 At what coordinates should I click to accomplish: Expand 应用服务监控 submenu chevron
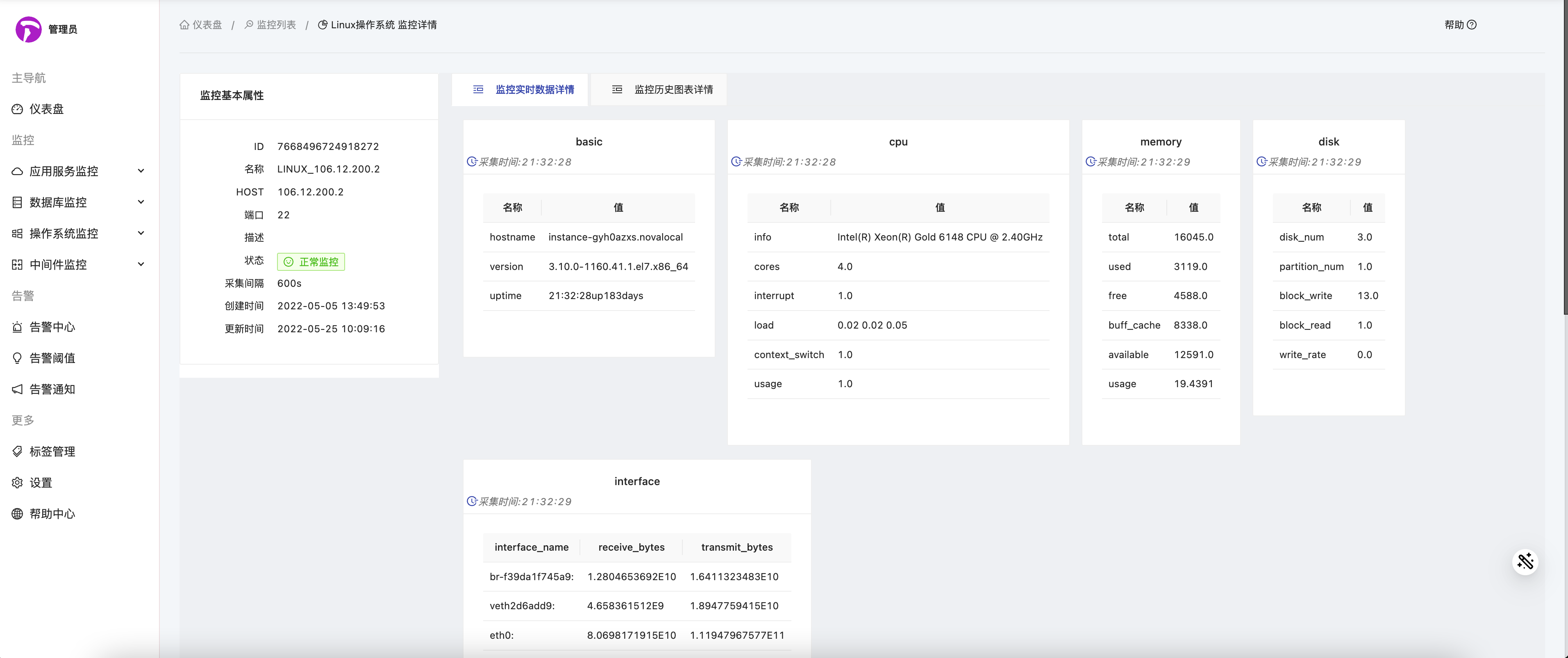[x=141, y=171]
